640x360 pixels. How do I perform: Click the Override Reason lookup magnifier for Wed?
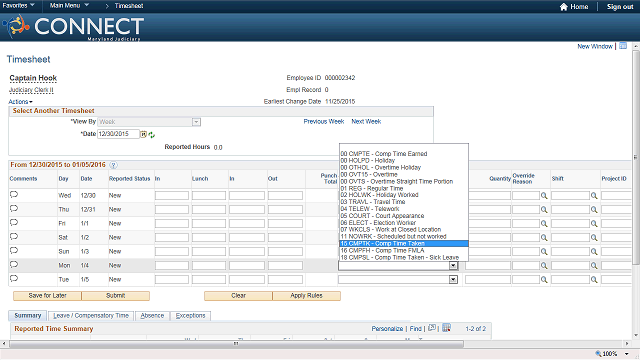point(544,196)
